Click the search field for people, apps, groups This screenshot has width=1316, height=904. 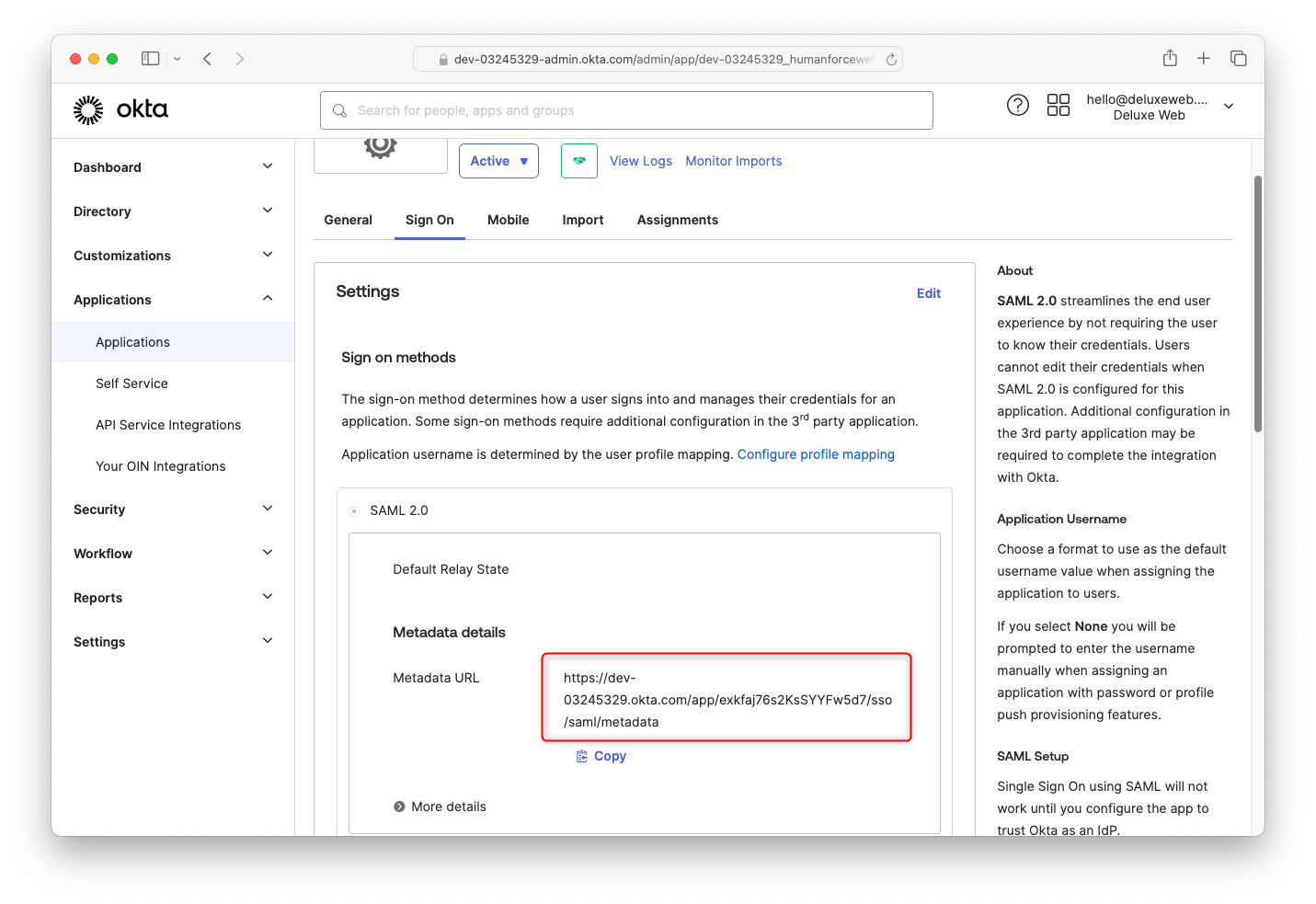pos(626,110)
